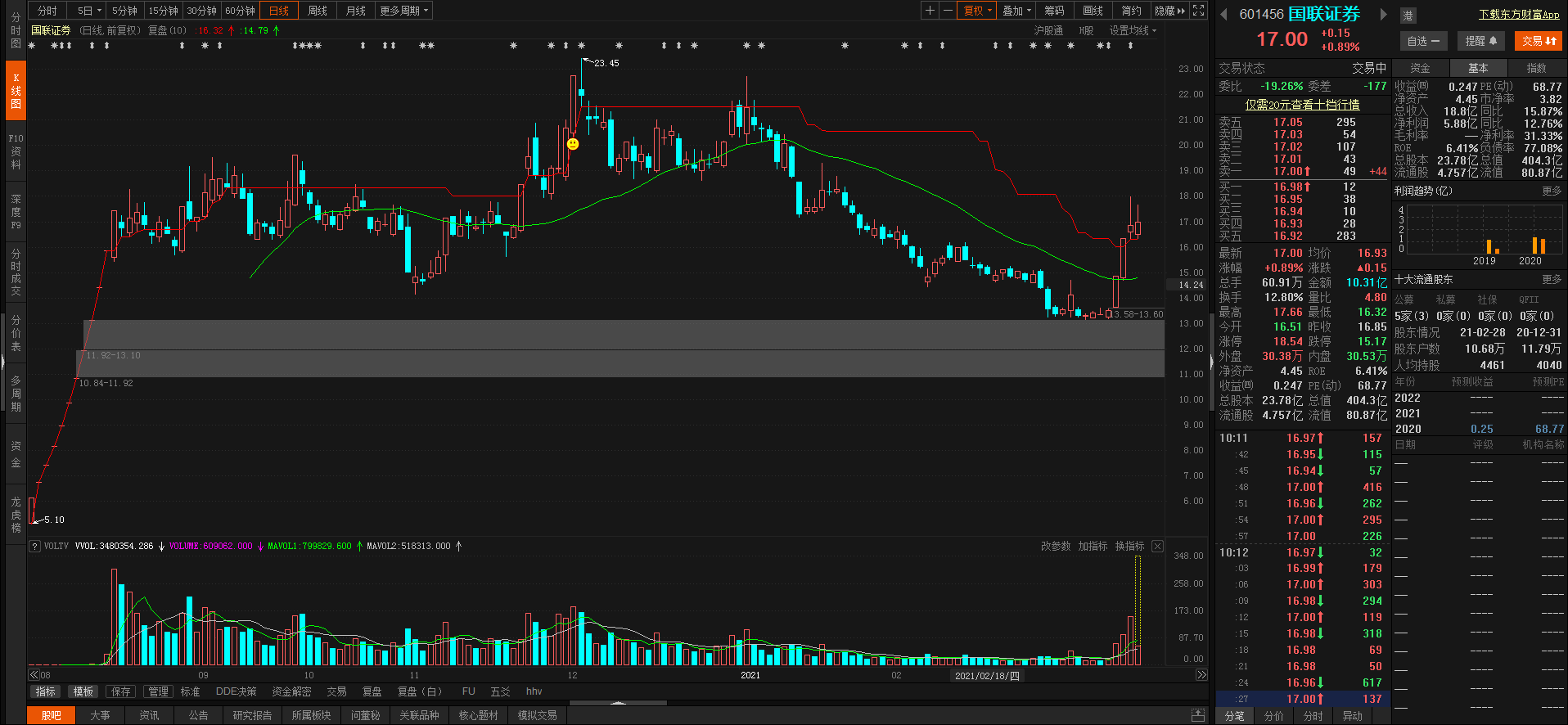Zoom in chart with plus icon

930,11
